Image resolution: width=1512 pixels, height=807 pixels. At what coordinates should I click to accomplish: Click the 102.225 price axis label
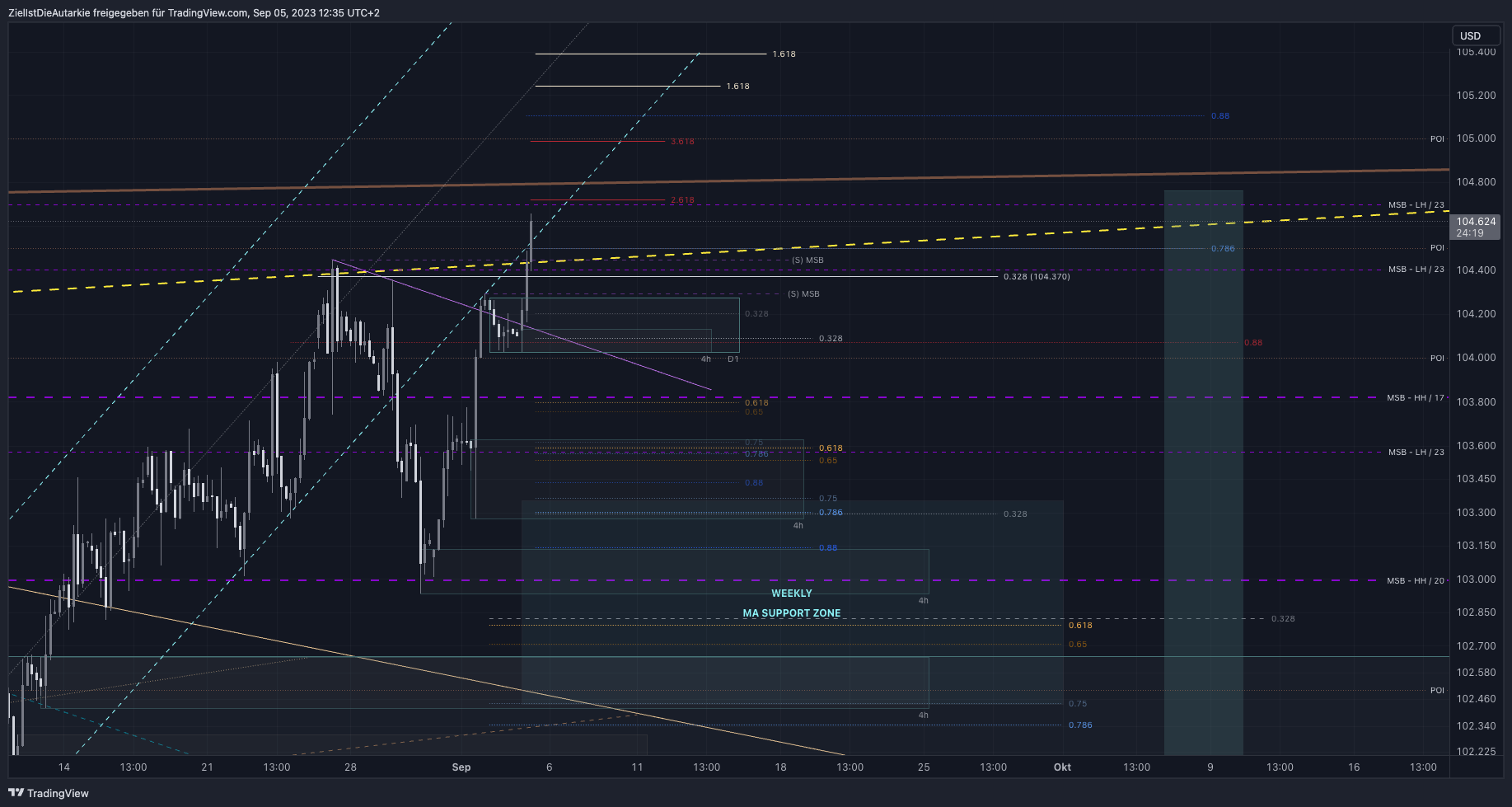pos(1476,752)
